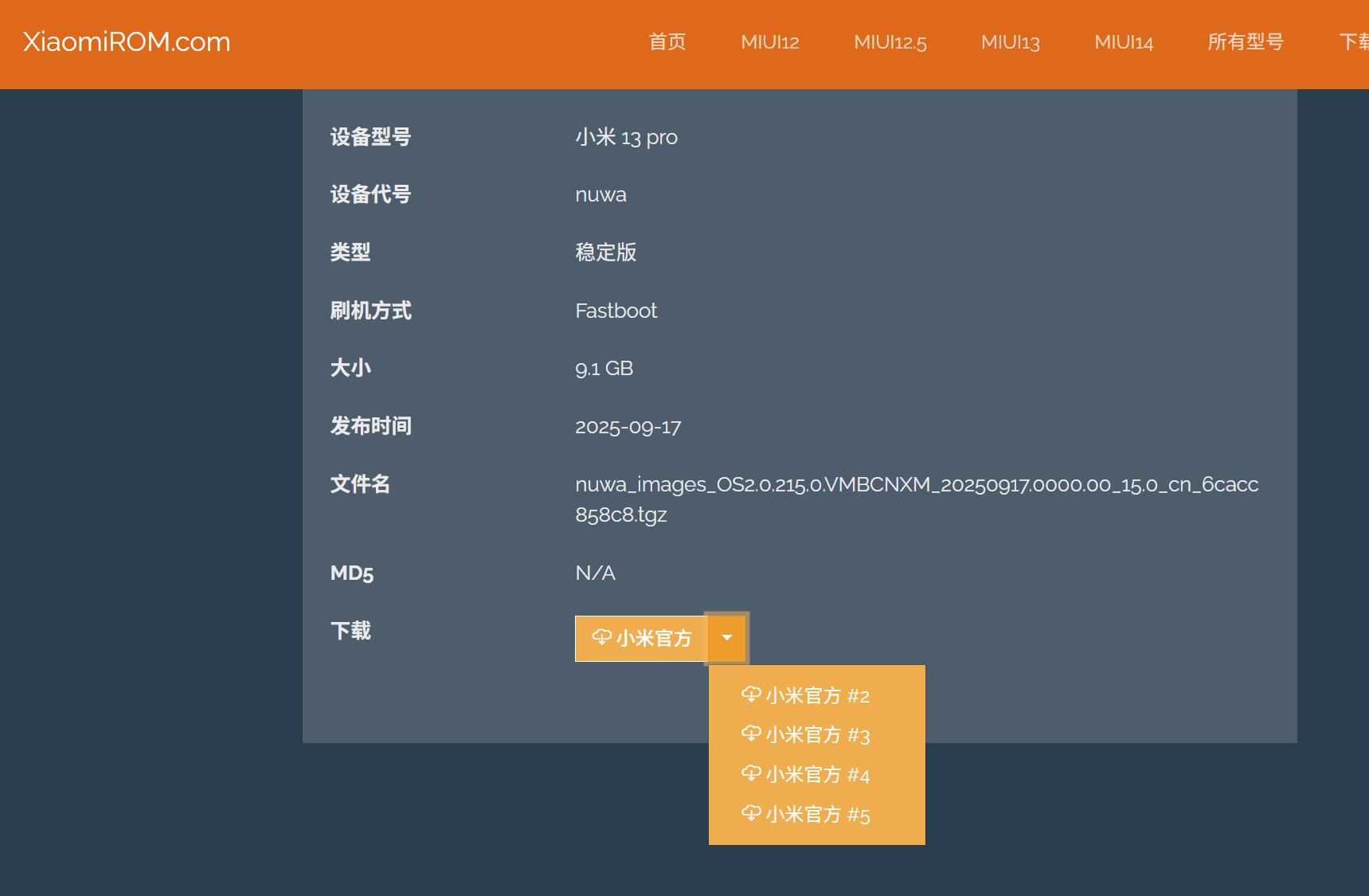Image resolution: width=1369 pixels, height=896 pixels.
Task: Click the download icon beside 小米官方 #4
Action: [751, 773]
